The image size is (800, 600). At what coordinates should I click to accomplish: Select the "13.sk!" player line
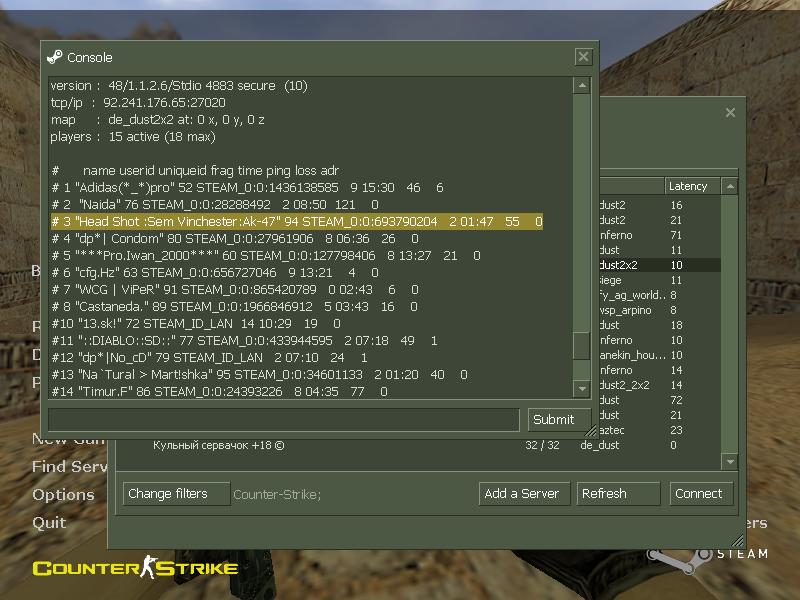[x=195, y=323]
